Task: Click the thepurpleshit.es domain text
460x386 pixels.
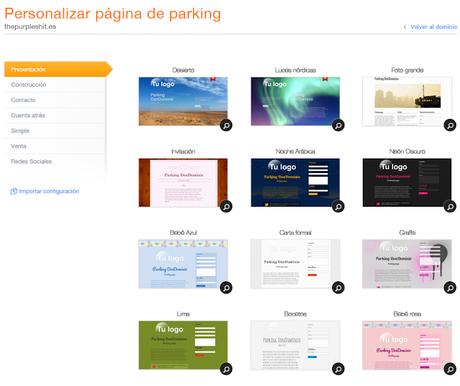Action: tap(30, 27)
